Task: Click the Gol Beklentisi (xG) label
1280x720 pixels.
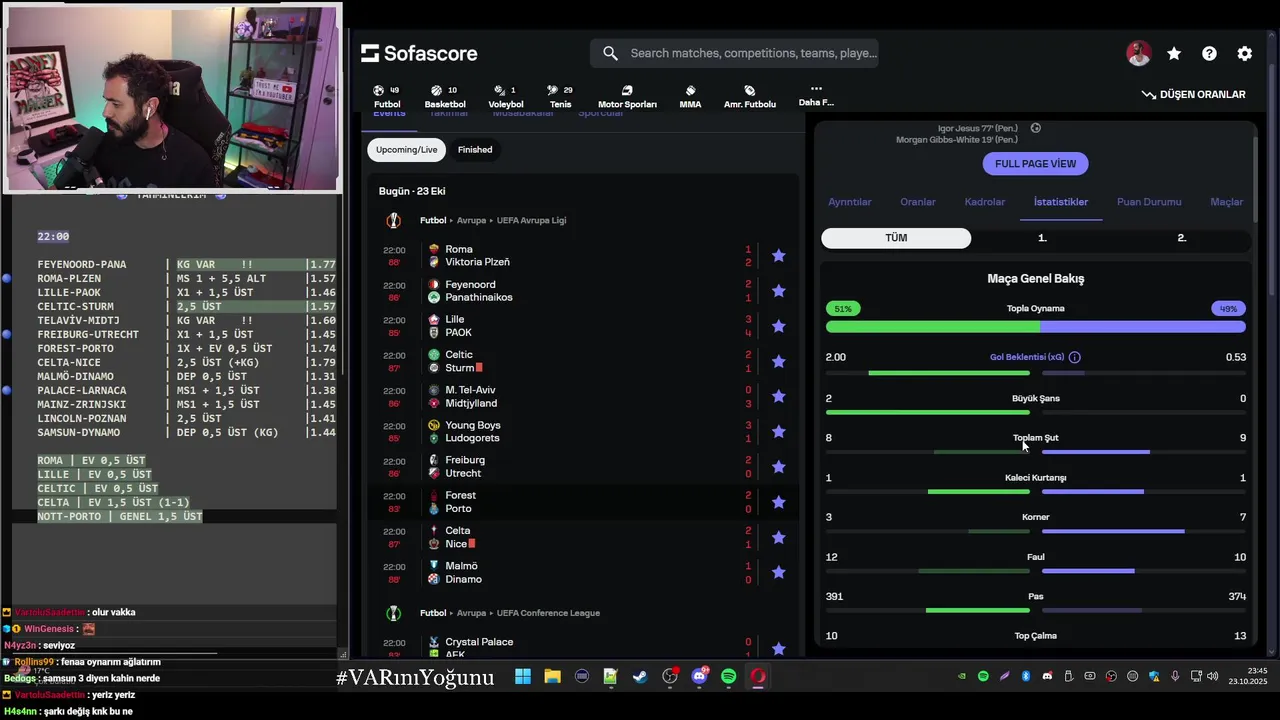Action: click(1027, 357)
